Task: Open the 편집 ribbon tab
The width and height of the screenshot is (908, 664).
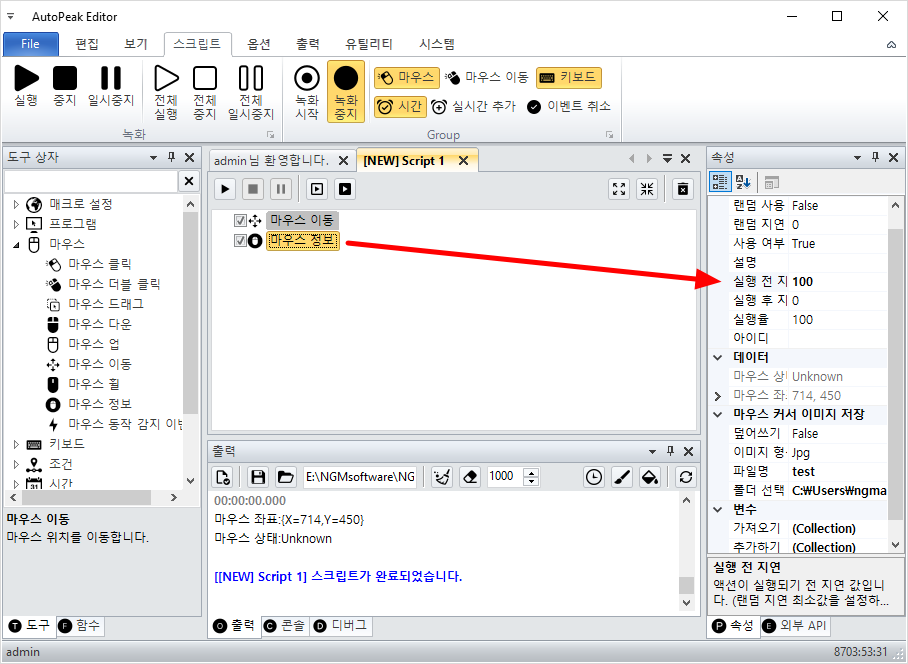Action: [87, 44]
